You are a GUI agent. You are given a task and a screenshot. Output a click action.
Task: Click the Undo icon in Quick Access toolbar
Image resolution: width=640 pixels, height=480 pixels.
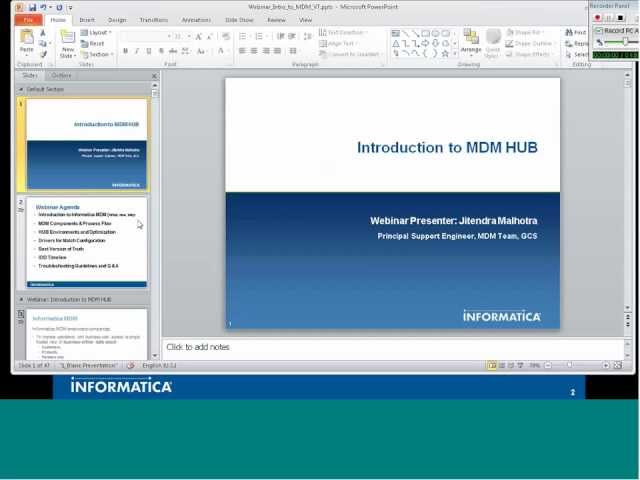tap(43, 7)
